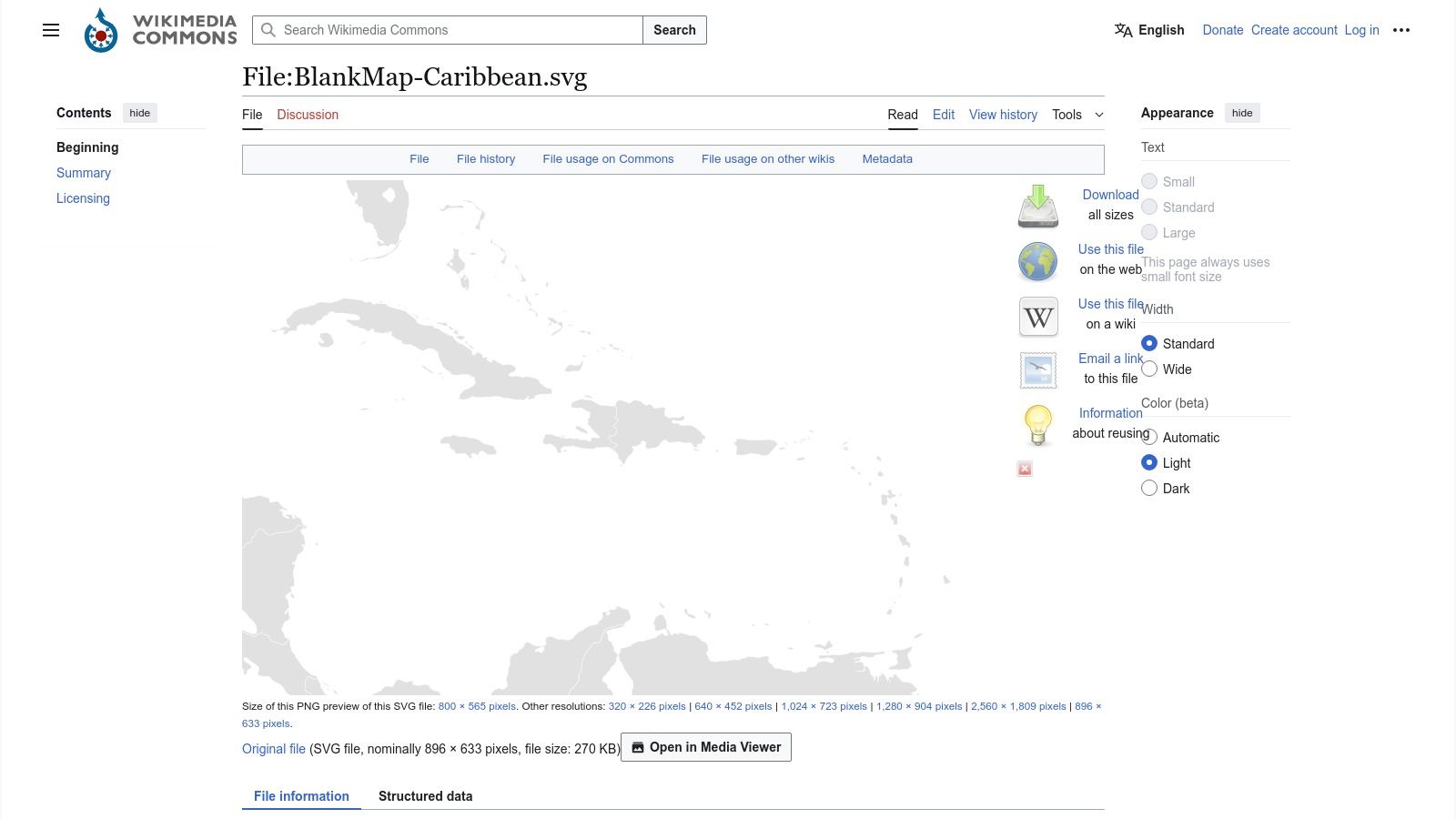Click the red X icon below the lightbulb
Image resolution: width=1456 pixels, height=819 pixels.
tap(1025, 468)
